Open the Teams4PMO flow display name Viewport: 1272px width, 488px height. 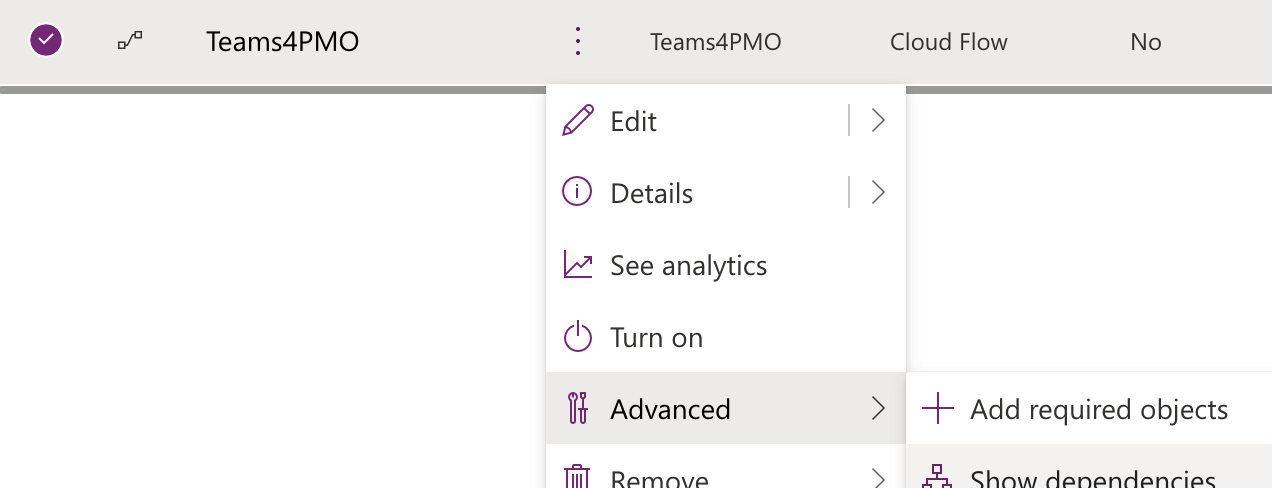click(x=282, y=41)
